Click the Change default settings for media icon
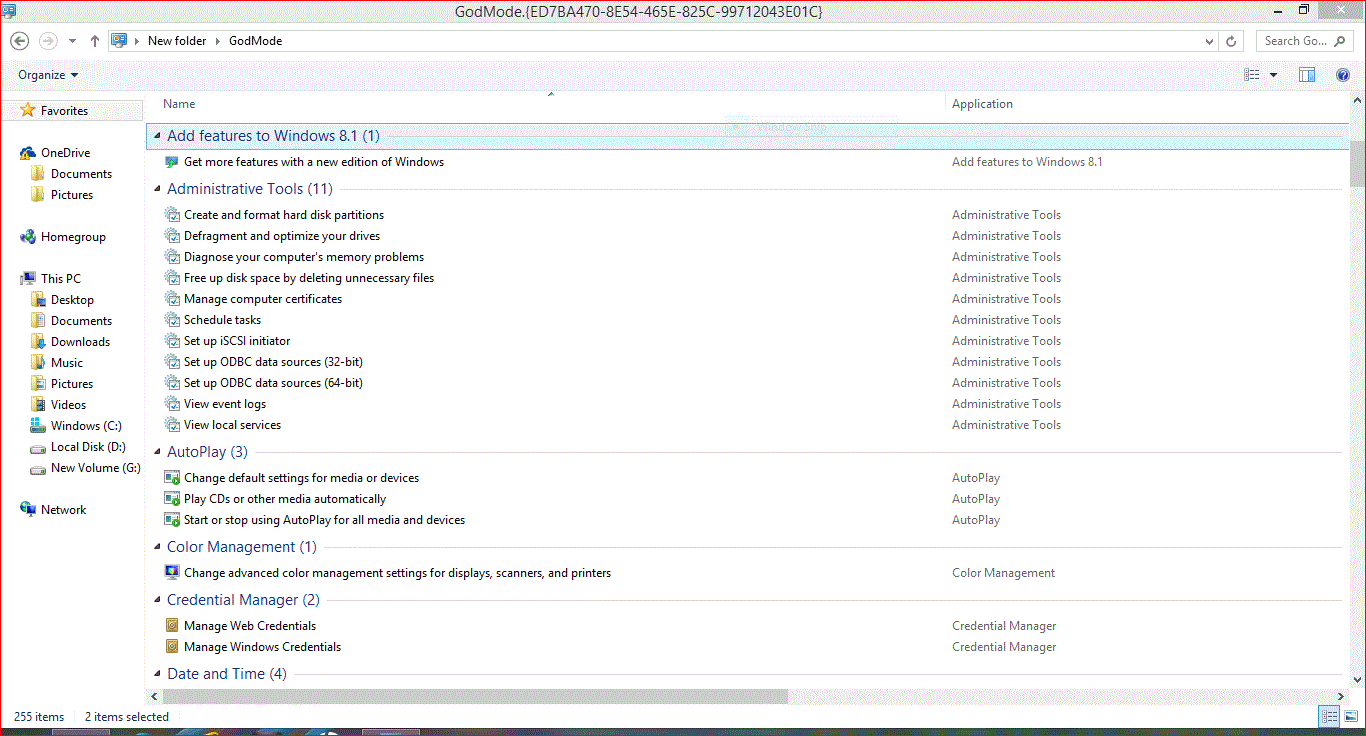The height and width of the screenshot is (736, 1366). click(172, 478)
